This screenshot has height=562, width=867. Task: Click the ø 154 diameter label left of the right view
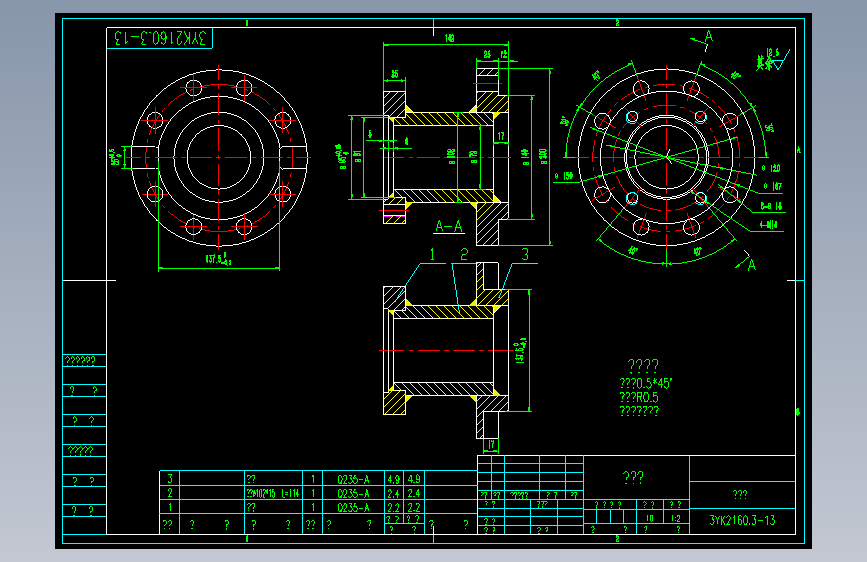[x=563, y=176]
